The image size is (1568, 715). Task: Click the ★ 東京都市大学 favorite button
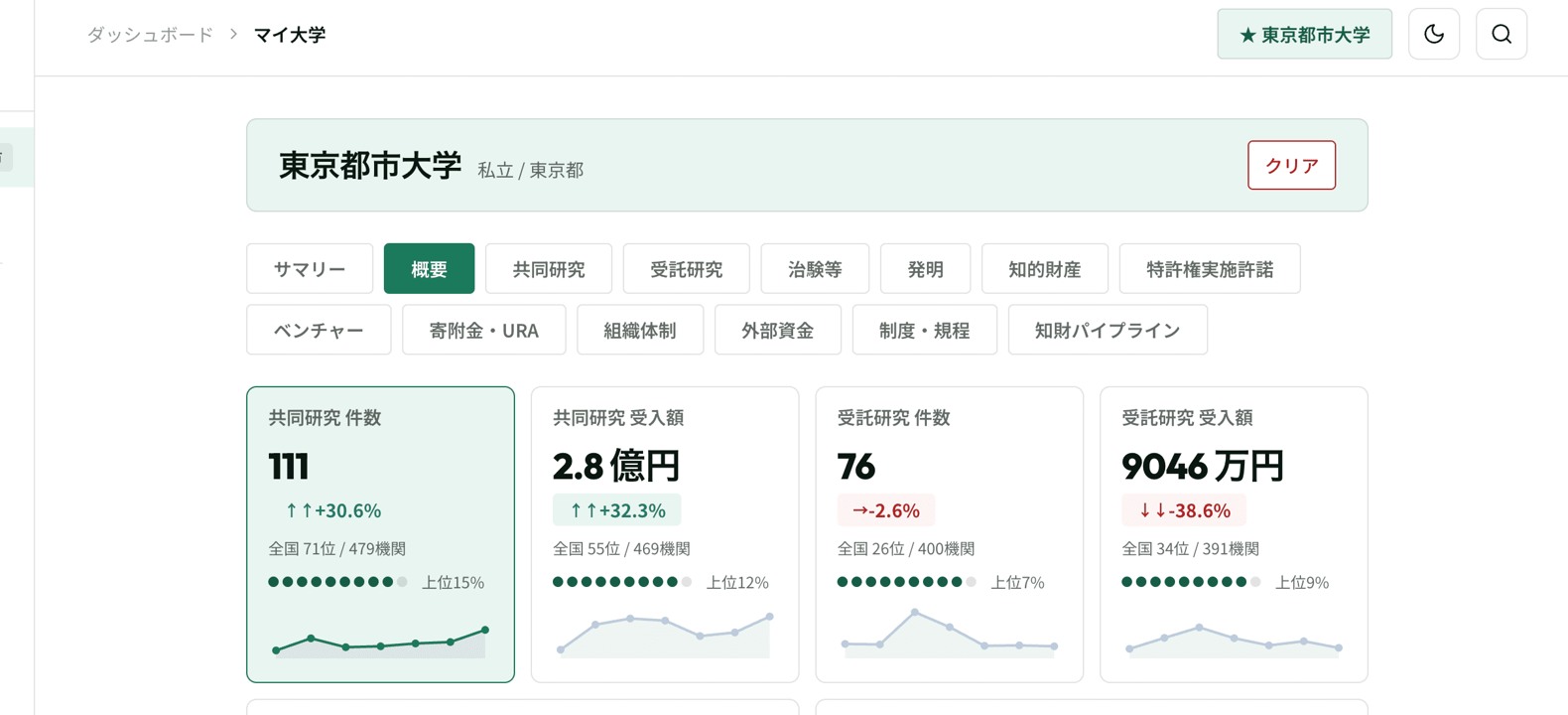click(x=1305, y=34)
